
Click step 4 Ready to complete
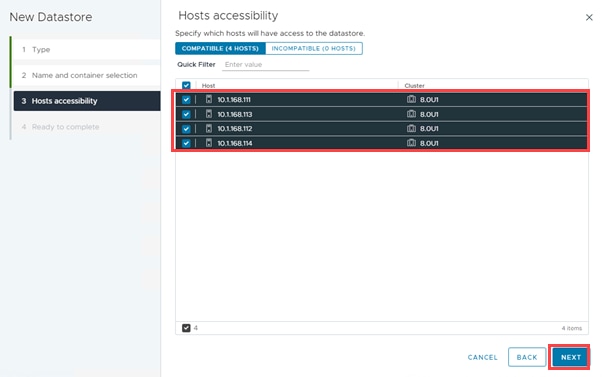[x=87, y=127]
